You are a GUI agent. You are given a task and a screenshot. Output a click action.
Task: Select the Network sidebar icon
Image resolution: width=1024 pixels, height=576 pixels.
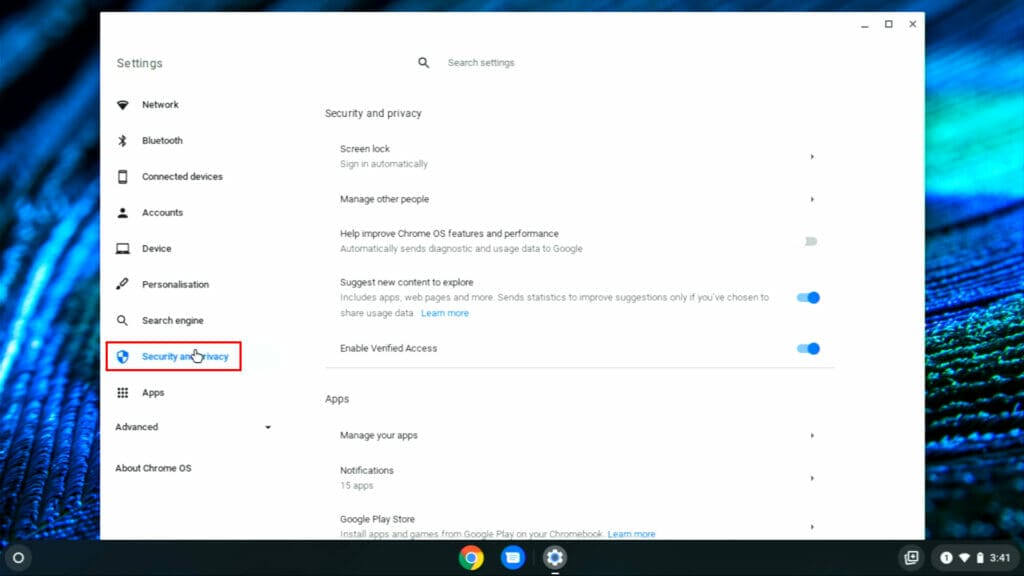(122, 104)
